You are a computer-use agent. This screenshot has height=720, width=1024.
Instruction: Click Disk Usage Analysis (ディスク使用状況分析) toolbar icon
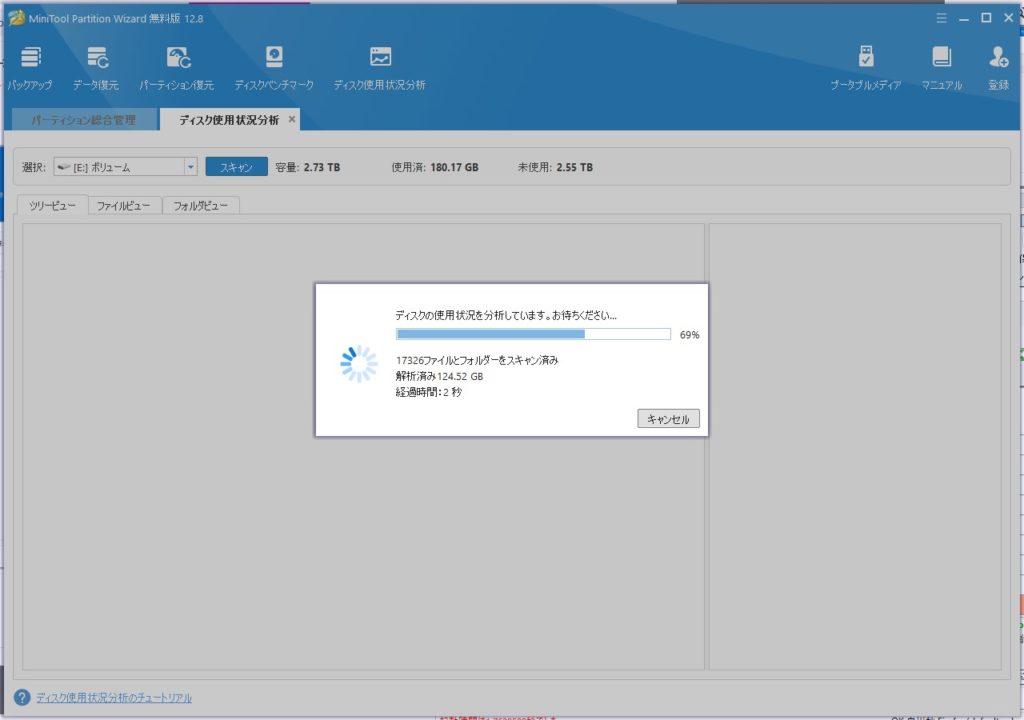380,57
